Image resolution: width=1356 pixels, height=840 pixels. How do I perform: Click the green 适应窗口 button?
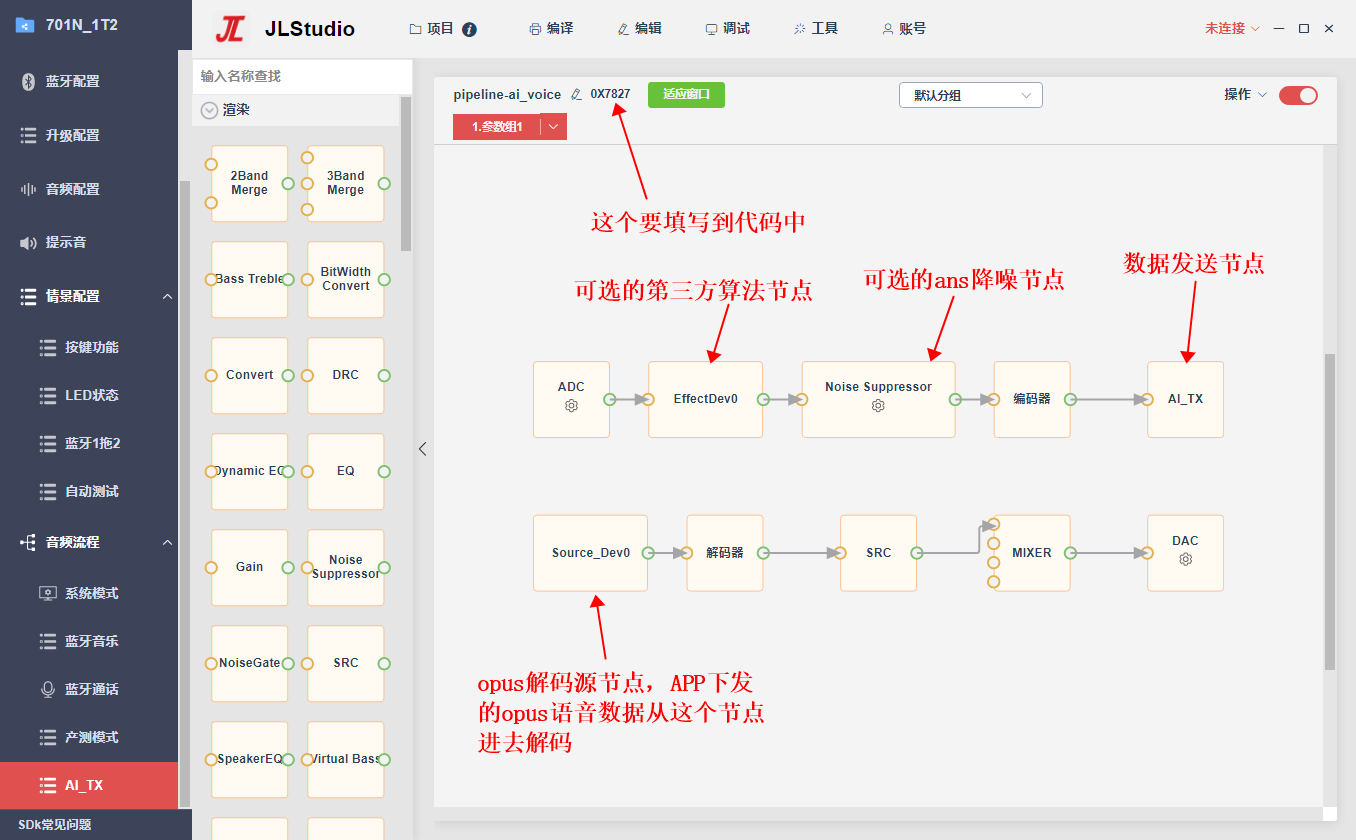tap(686, 95)
